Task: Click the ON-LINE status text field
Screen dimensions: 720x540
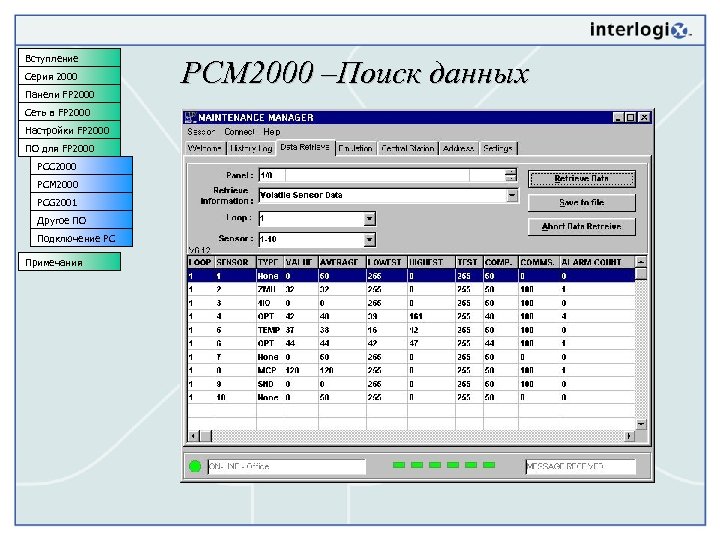Action: (x=287, y=466)
